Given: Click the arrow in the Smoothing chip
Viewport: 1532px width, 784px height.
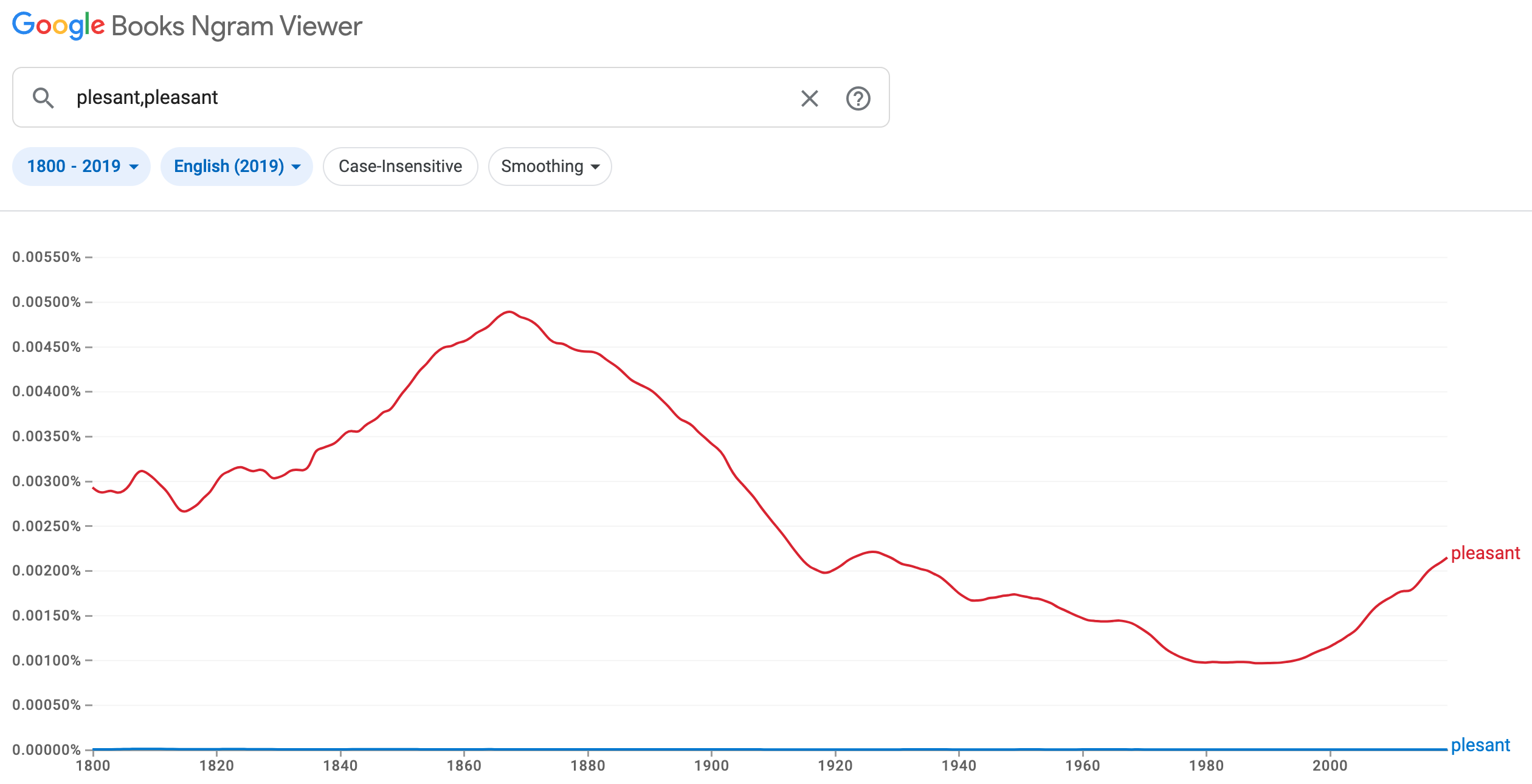Looking at the screenshot, I should click(595, 167).
